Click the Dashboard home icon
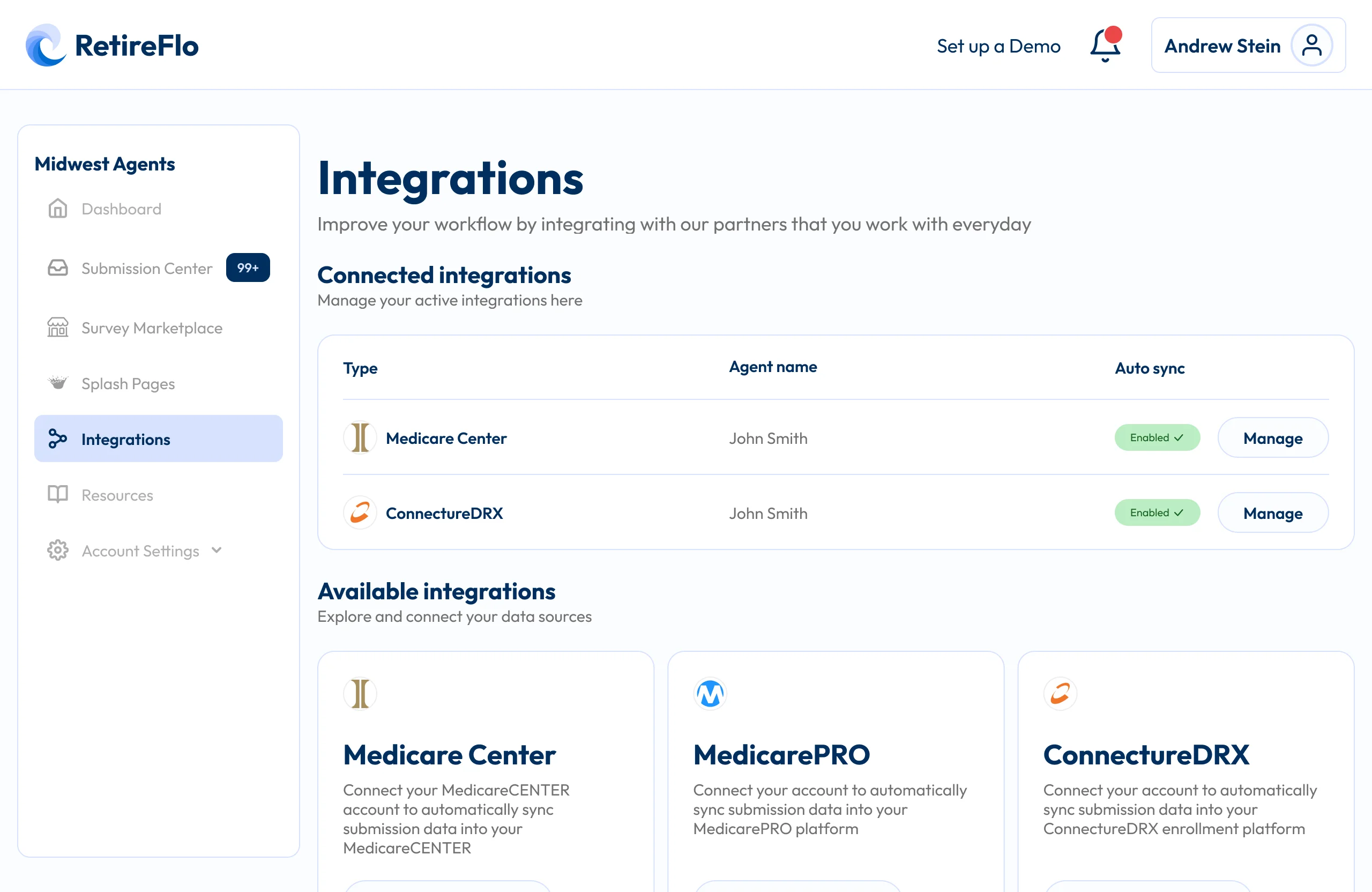1372x892 pixels. [58, 209]
